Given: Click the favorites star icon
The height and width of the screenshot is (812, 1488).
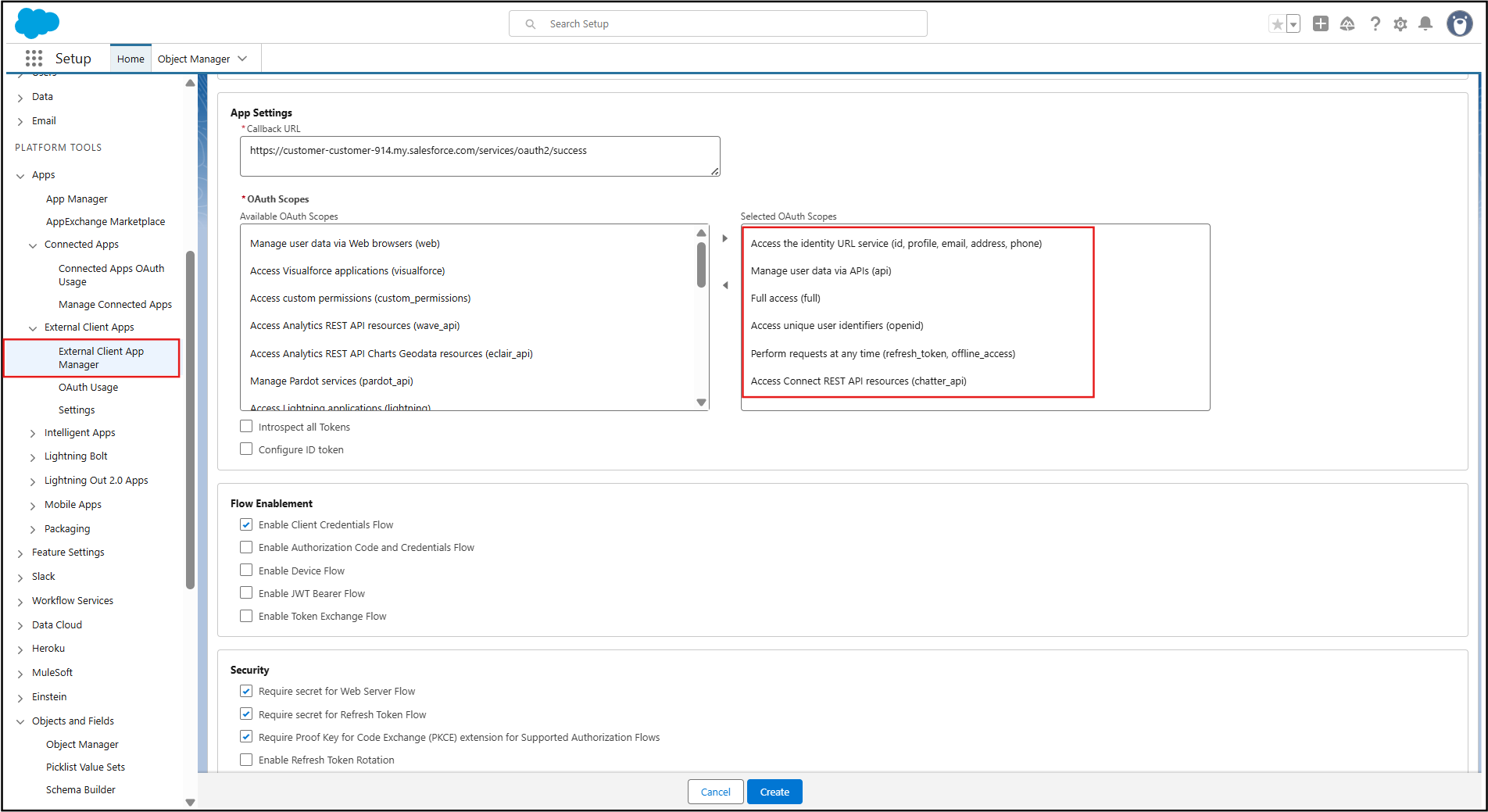Looking at the screenshot, I should 1277,24.
